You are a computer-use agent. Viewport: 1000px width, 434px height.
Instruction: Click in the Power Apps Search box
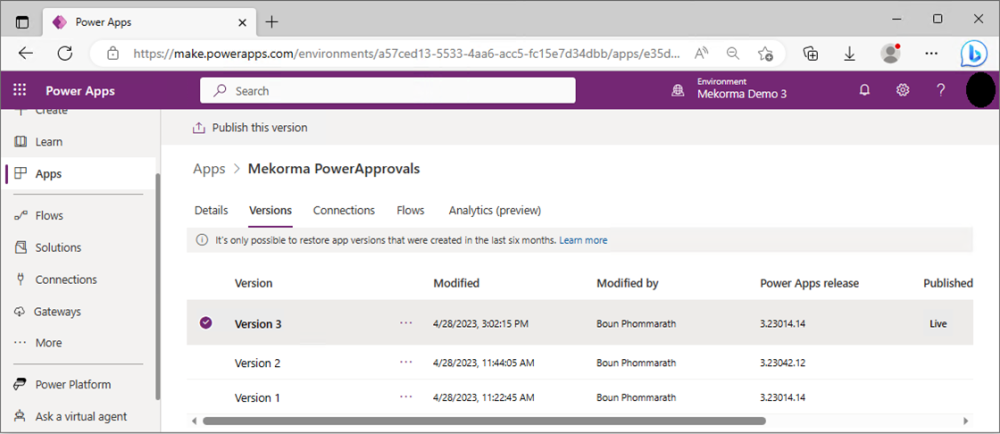tap(390, 91)
